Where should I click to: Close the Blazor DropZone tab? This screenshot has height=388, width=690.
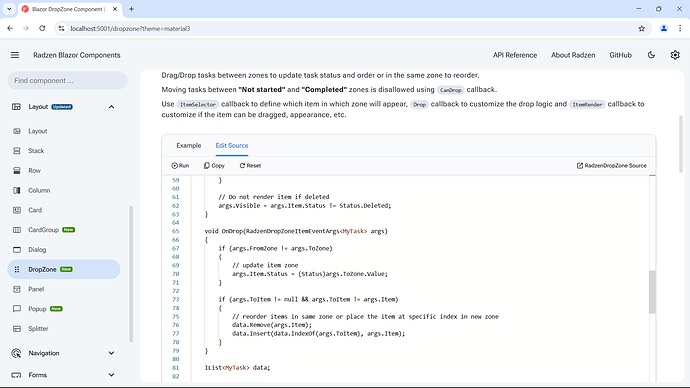tap(115, 9)
